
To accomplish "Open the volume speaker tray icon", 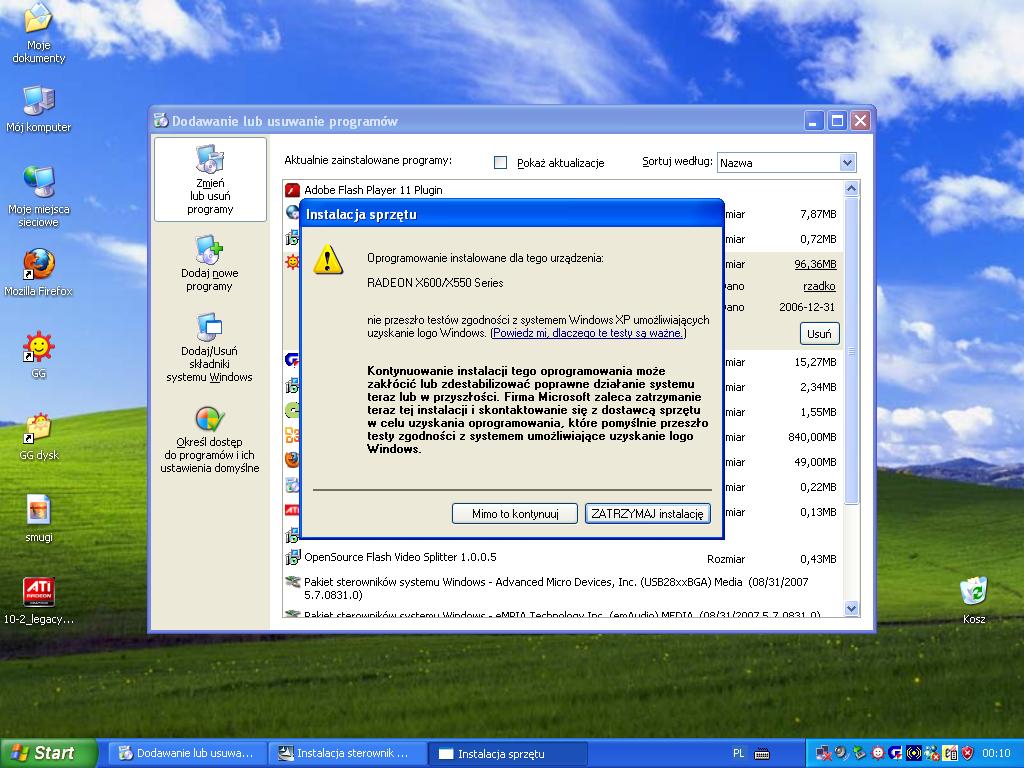I will click(841, 754).
